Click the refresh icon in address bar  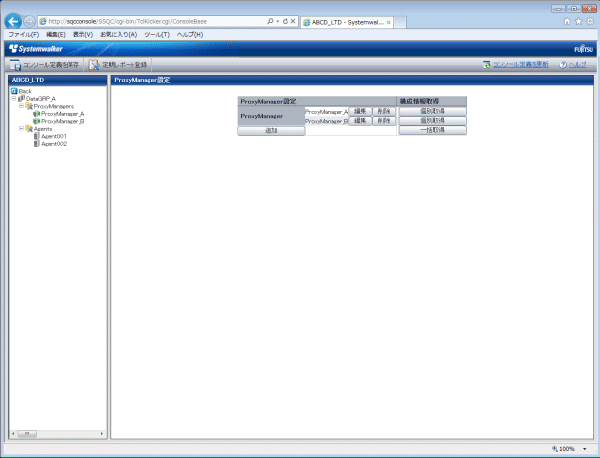[x=285, y=21]
